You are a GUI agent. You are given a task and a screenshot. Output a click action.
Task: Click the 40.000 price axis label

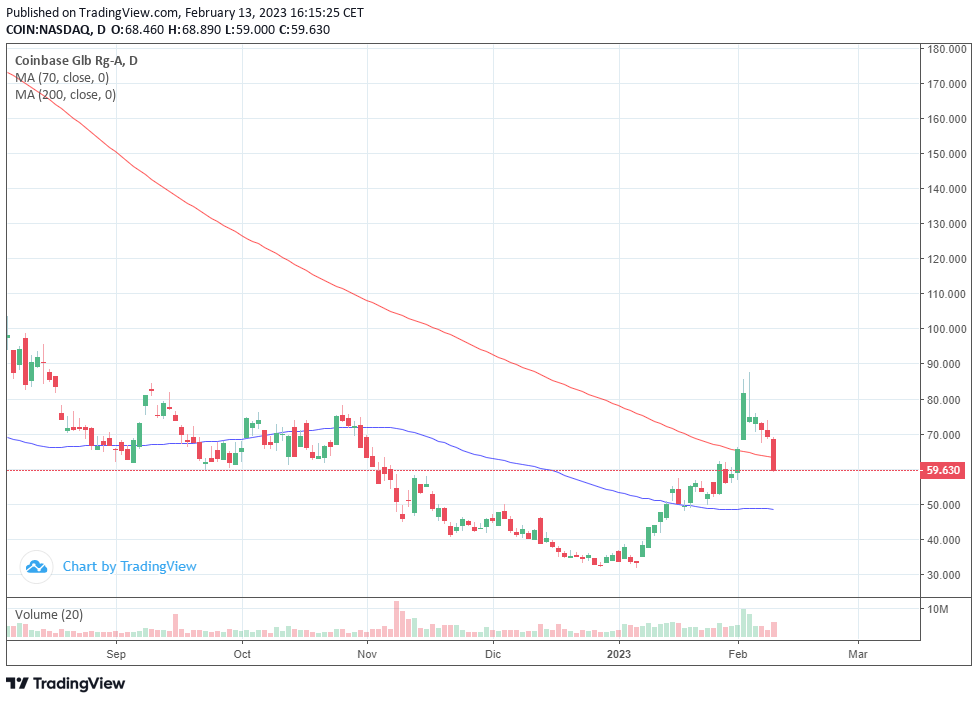point(946,540)
